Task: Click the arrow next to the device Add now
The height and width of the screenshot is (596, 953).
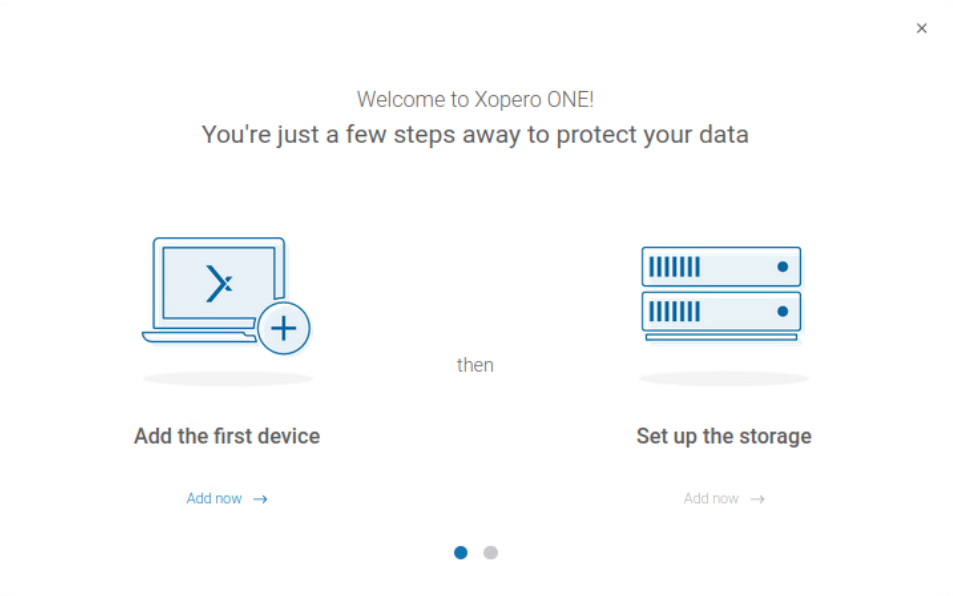Action: [260, 499]
